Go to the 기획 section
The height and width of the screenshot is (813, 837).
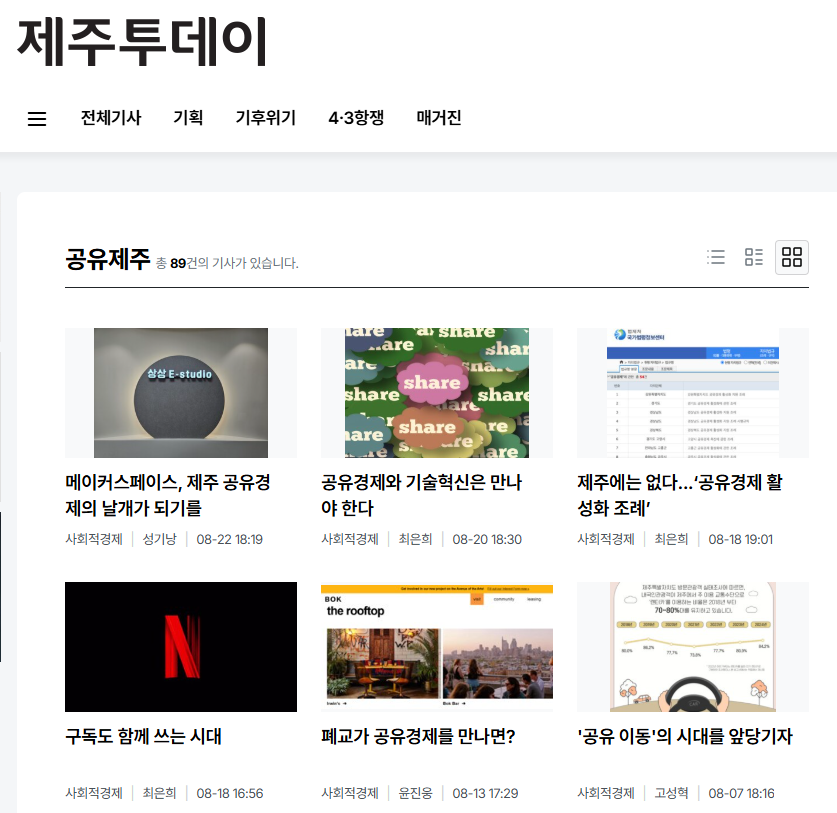[x=188, y=118]
